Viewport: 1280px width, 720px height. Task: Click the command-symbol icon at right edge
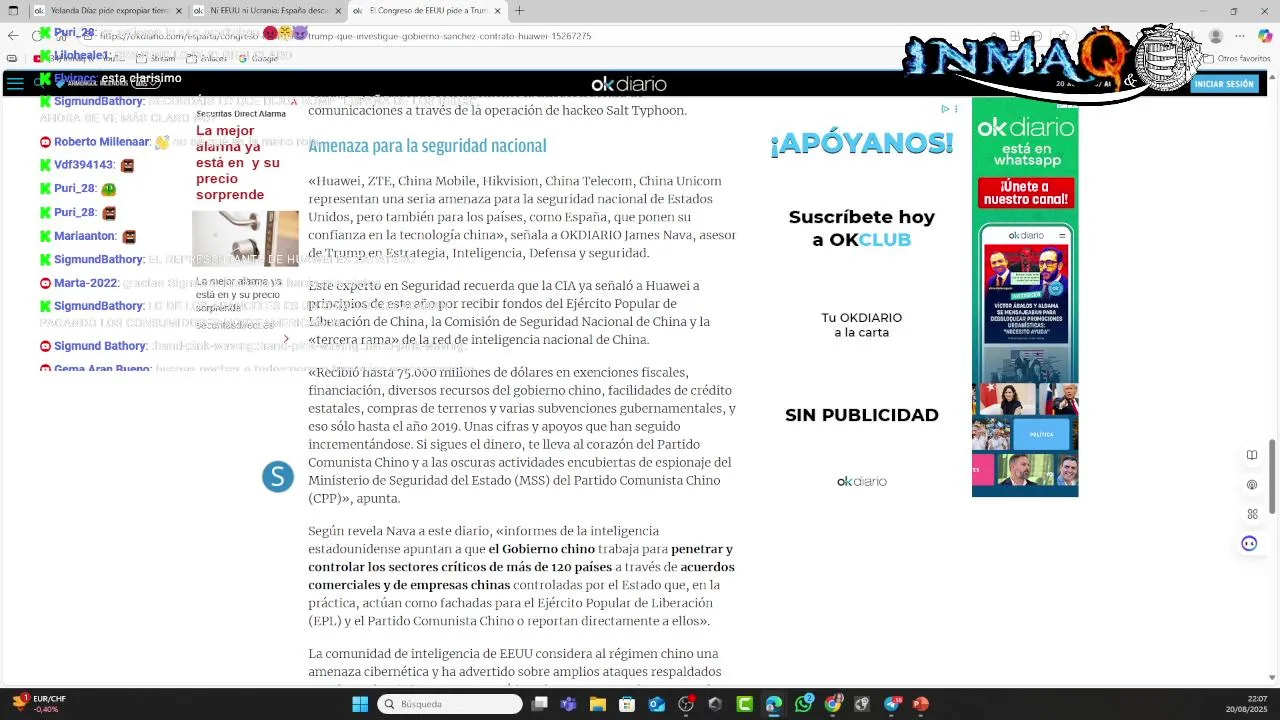pyautogui.click(x=1251, y=514)
